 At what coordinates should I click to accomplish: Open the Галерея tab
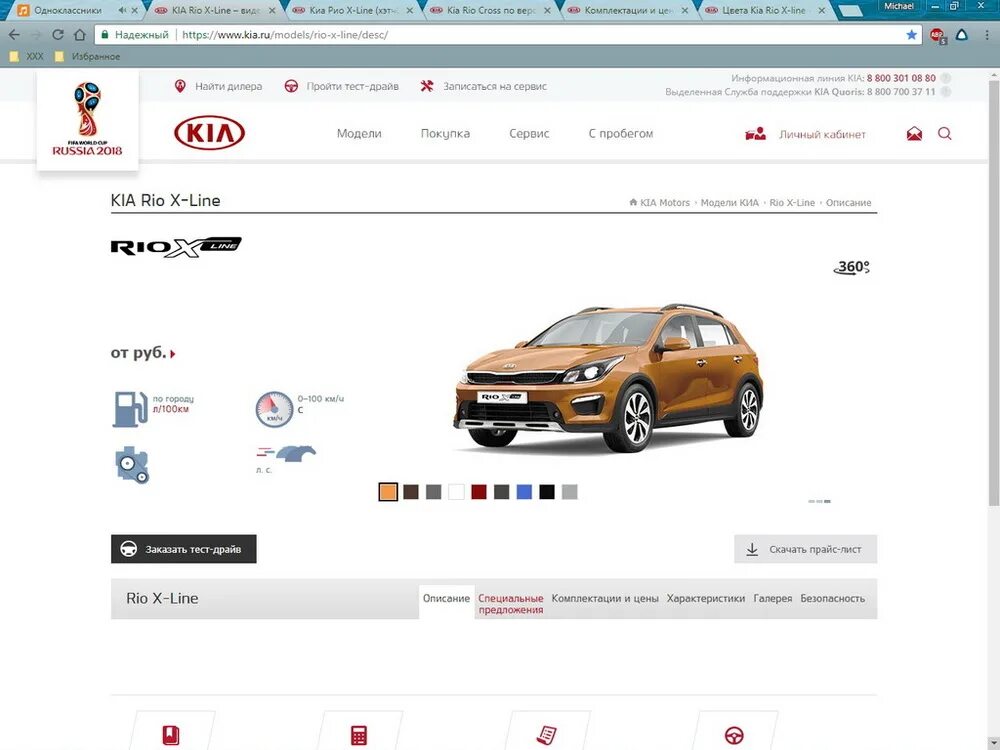pyautogui.click(x=772, y=598)
